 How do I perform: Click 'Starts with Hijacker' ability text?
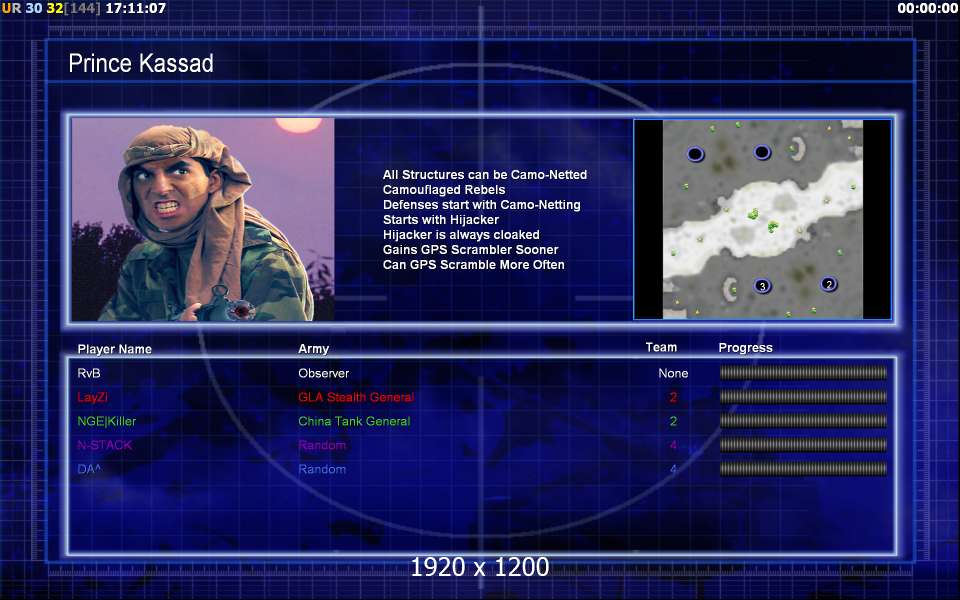pos(441,219)
